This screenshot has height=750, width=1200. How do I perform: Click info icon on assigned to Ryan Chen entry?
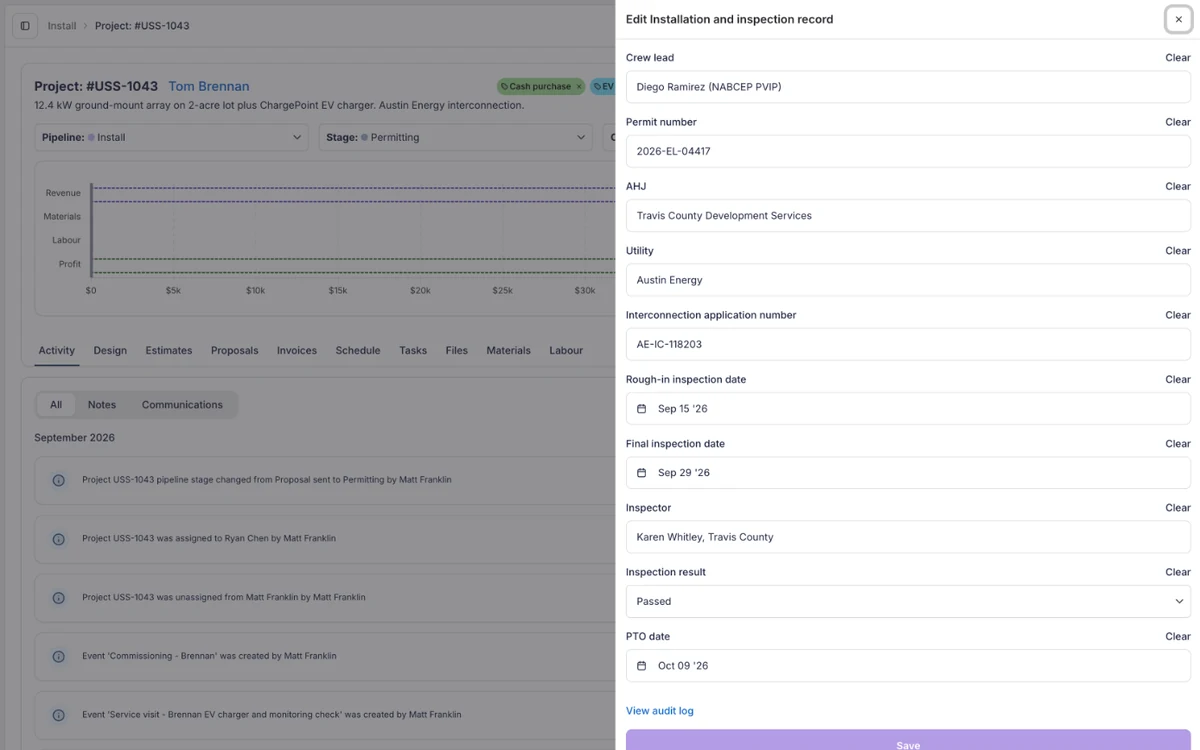click(59, 539)
